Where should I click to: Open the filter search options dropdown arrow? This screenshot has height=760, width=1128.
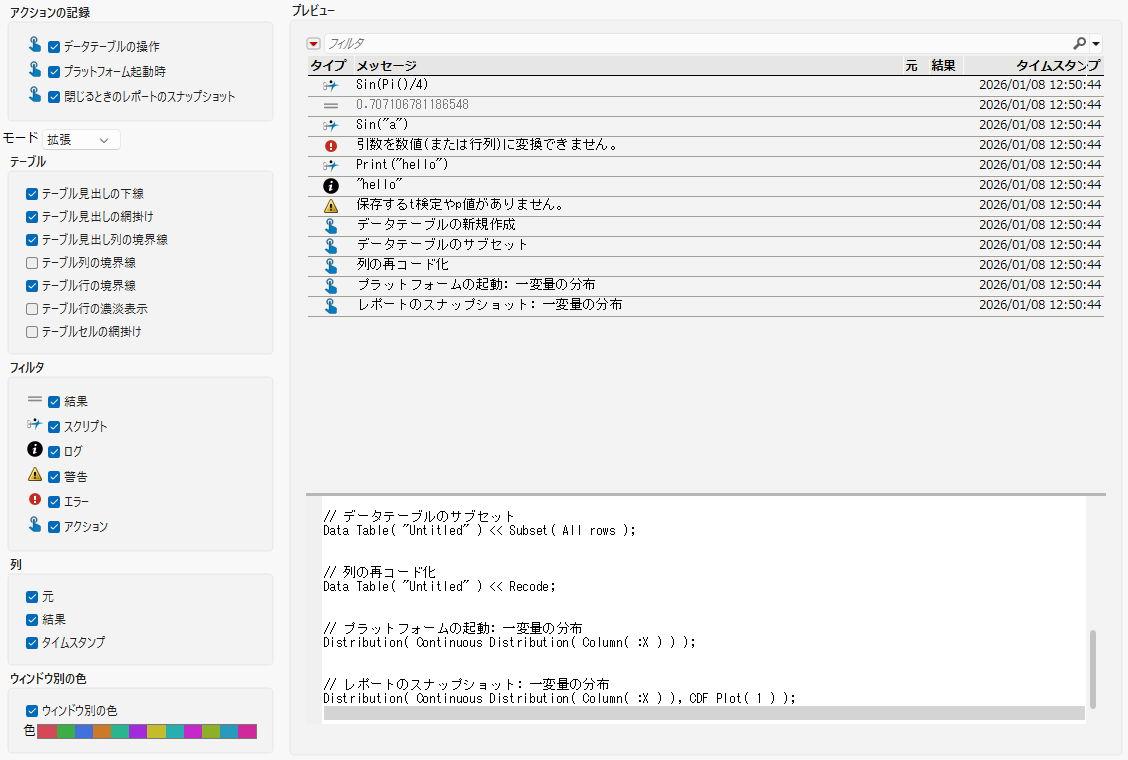[x=1096, y=44]
